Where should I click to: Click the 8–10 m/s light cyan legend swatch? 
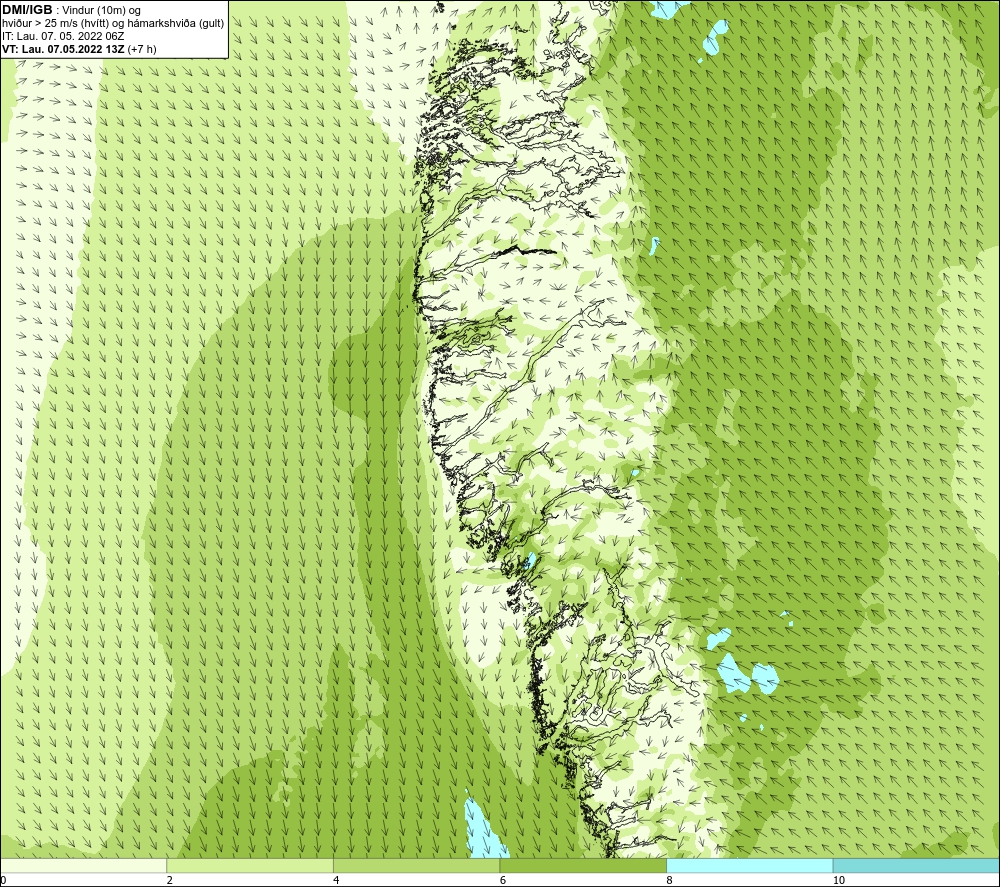click(x=749, y=865)
